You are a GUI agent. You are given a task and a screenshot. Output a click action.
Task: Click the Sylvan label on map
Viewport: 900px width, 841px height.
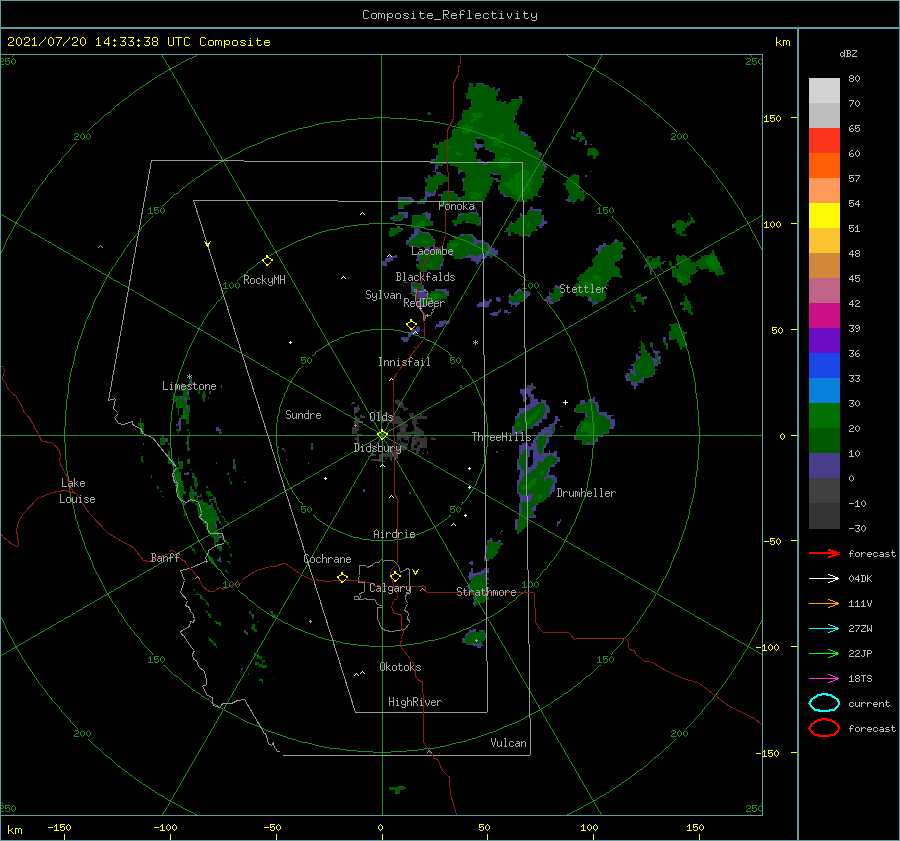click(x=383, y=295)
